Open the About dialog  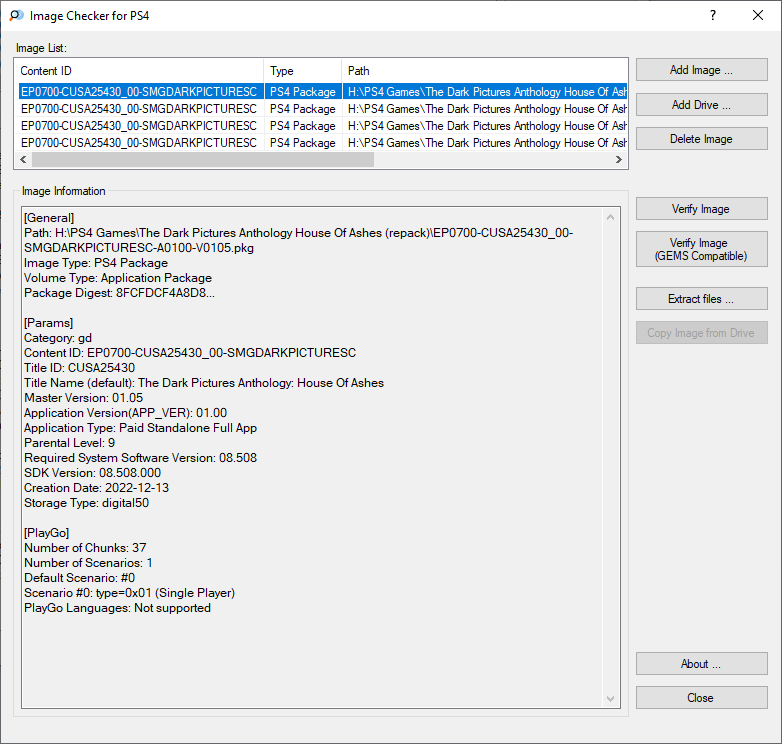[x=701, y=664]
